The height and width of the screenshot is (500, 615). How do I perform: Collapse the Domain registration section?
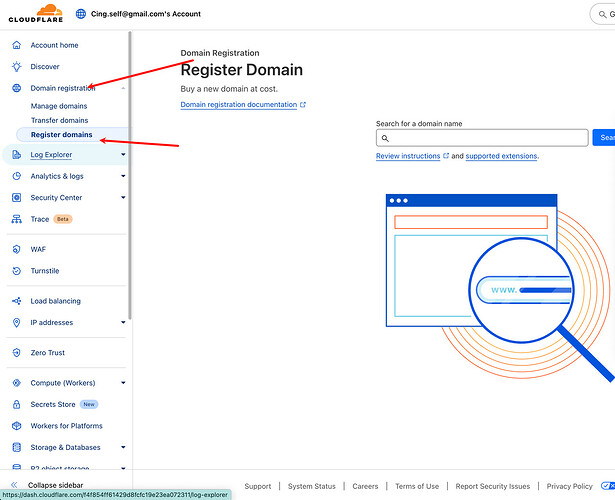(x=123, y=89)
